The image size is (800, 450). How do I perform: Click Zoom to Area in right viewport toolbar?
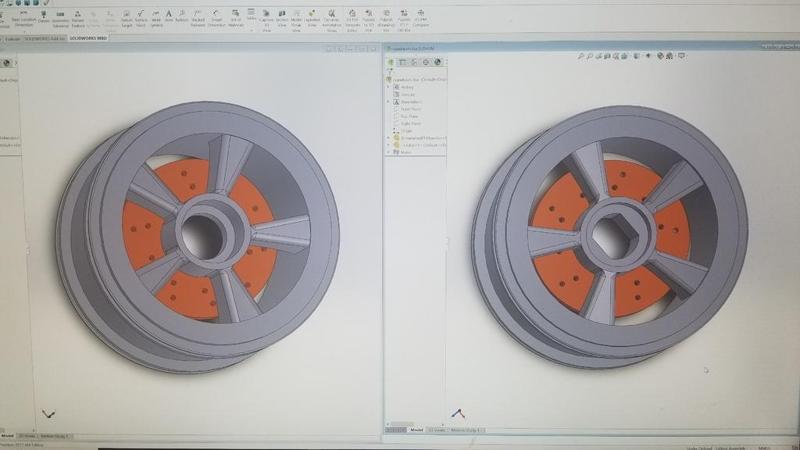coord(590,56)
